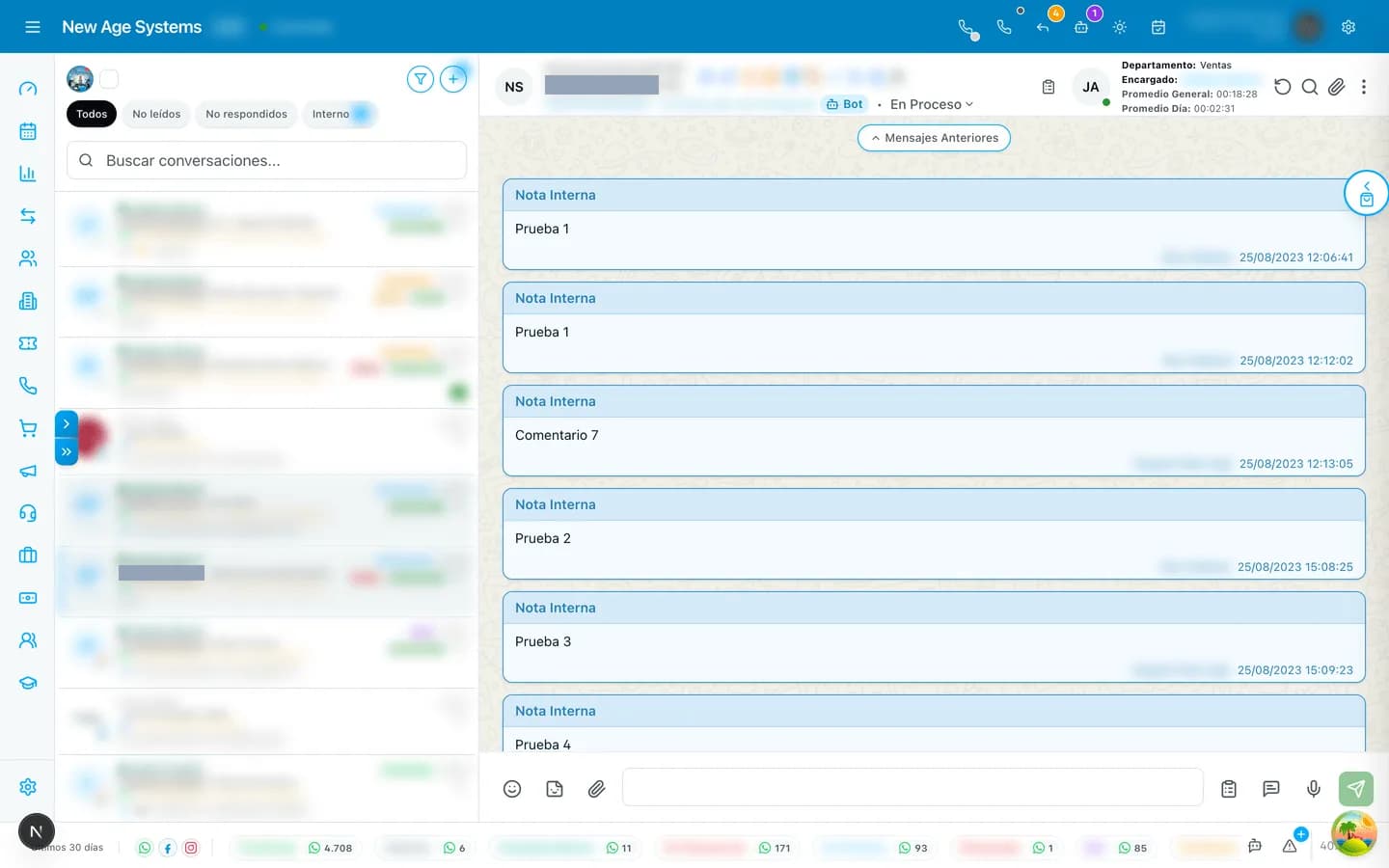Viewport: 1389px width, 868px height.
Task: Toggle the sun brightness theme icon
Action: (1120, 27)
